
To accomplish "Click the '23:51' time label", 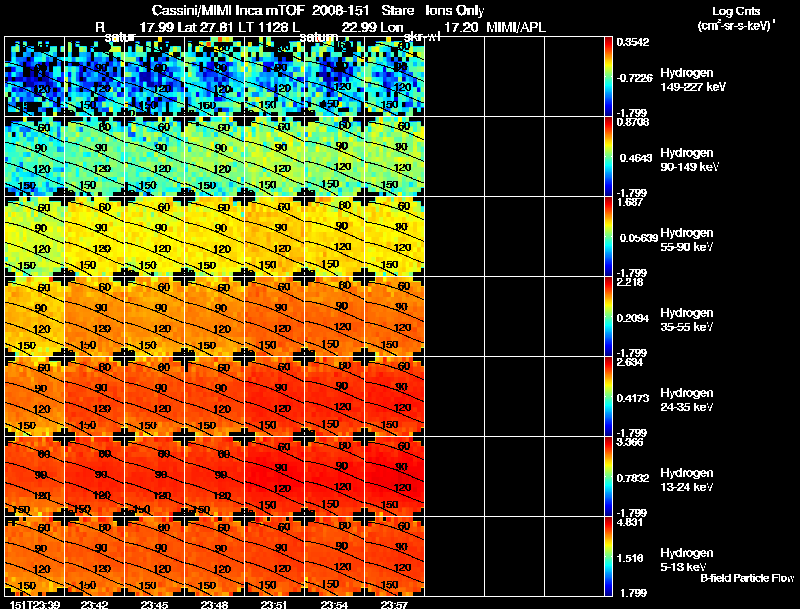I will point(274,604).
